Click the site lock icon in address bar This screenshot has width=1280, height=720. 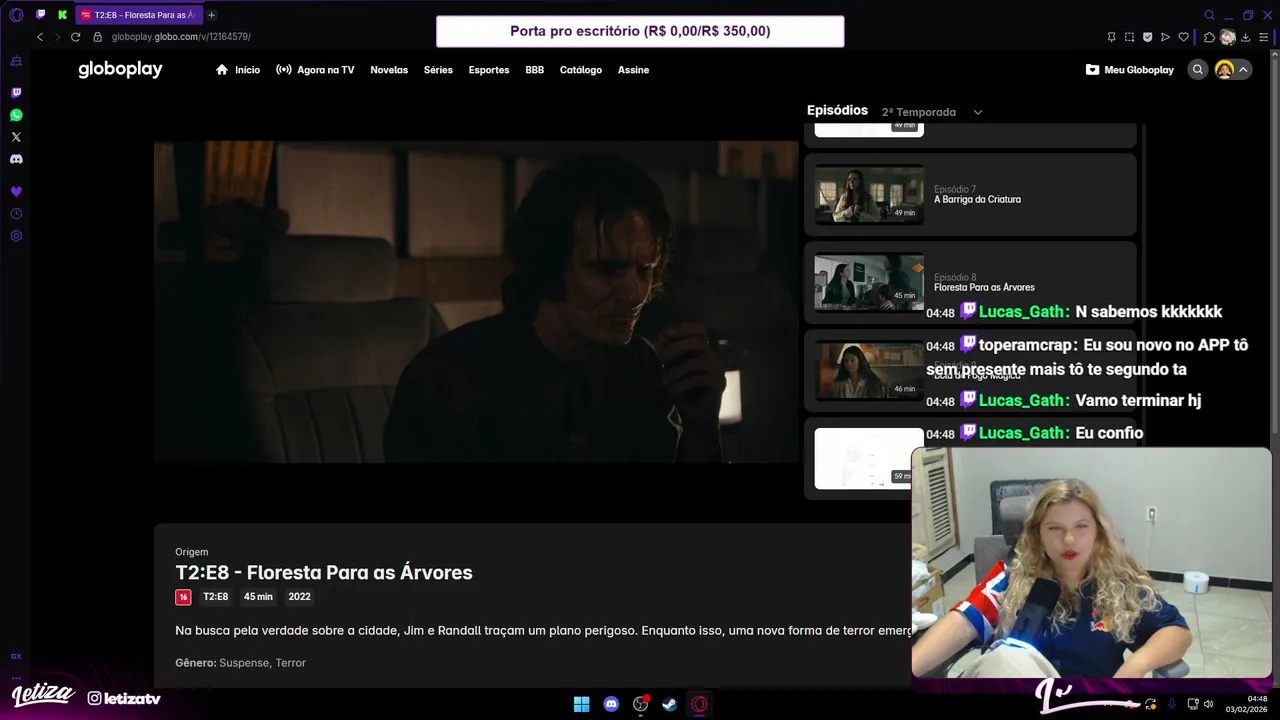(x=98, y=37)
